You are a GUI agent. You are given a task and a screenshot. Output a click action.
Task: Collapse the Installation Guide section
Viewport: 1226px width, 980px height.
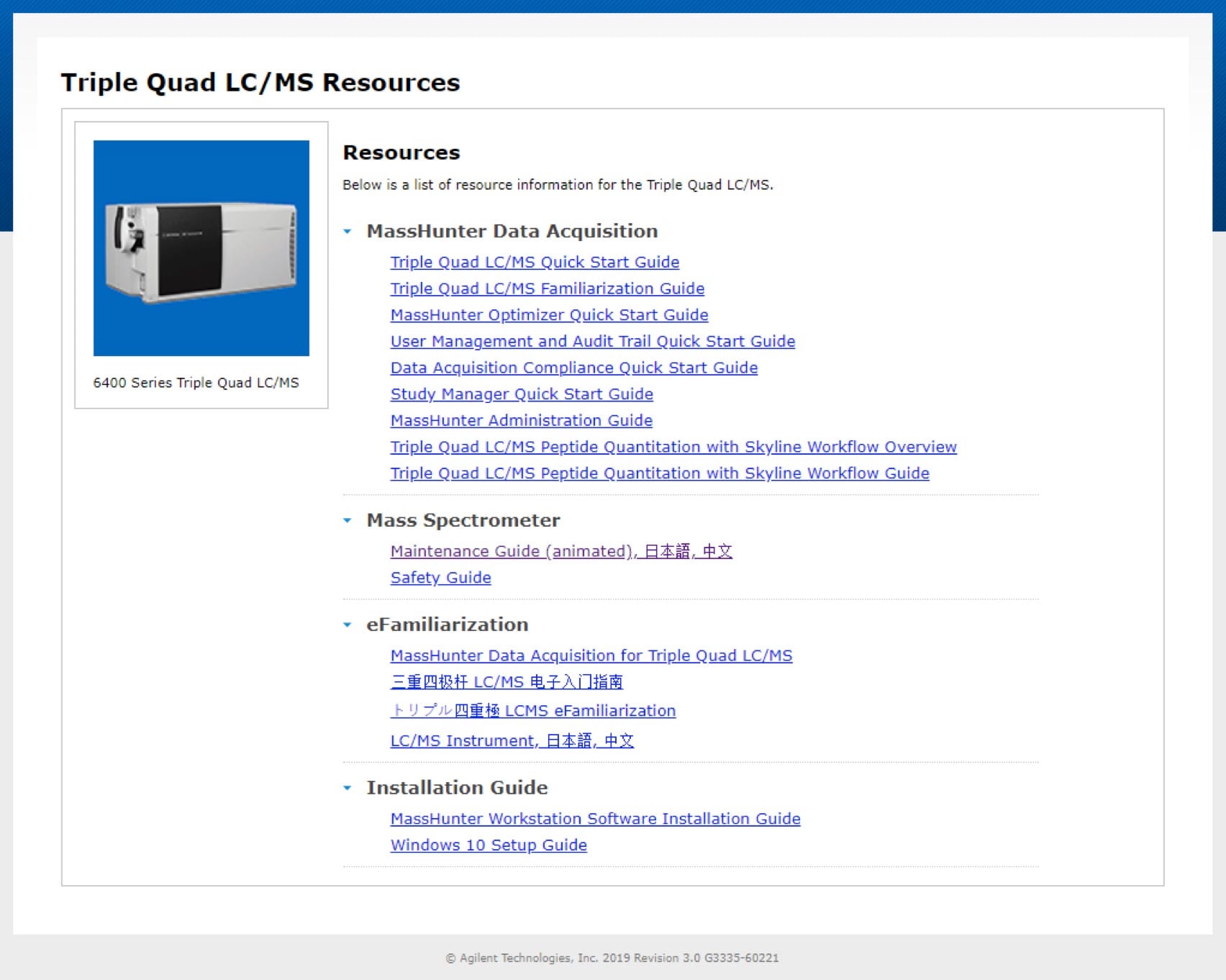[348, 789]
